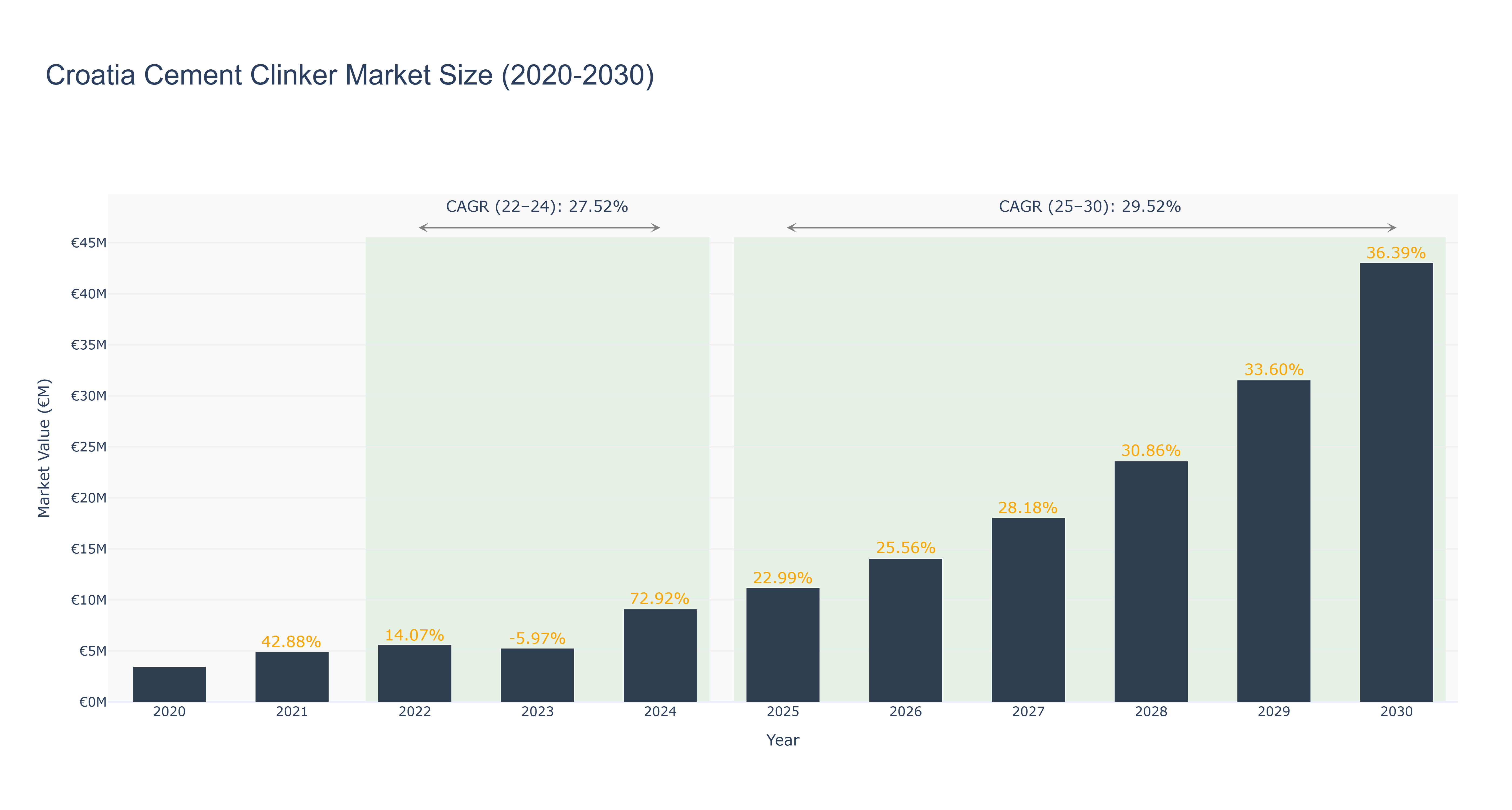Click the Year axis title

pyautogui.click(x=783, y=741)
